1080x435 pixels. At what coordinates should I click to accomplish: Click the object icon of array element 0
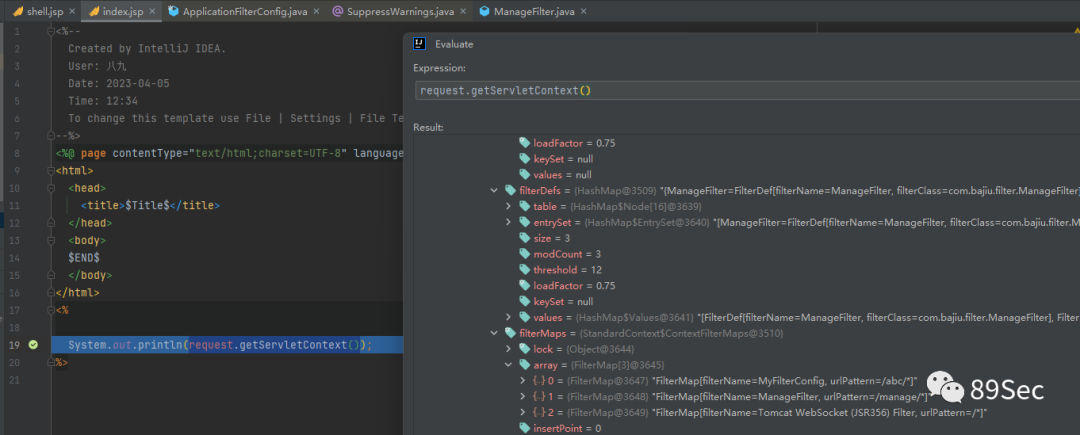pos(539,381)
